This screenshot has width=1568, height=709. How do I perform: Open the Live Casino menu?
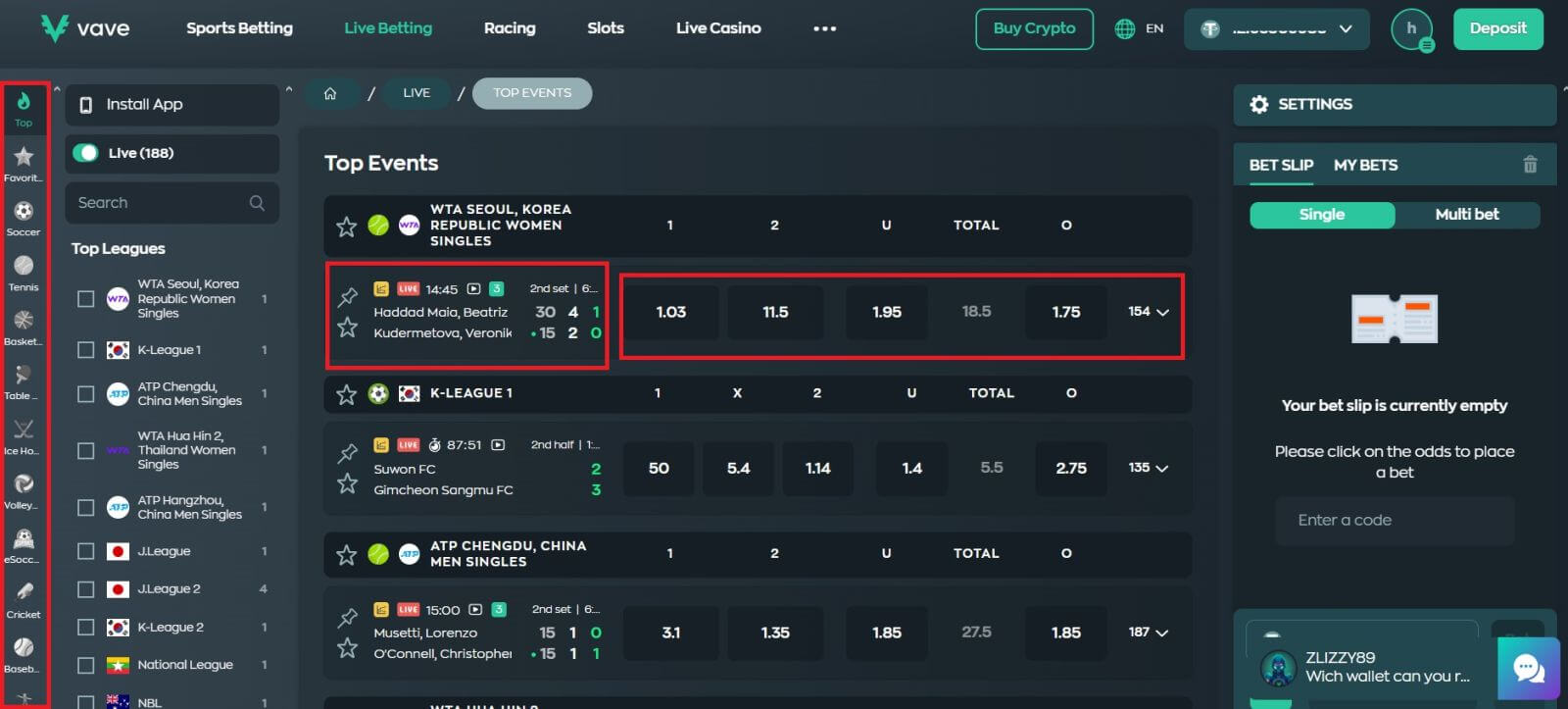[x=718, y=28]
